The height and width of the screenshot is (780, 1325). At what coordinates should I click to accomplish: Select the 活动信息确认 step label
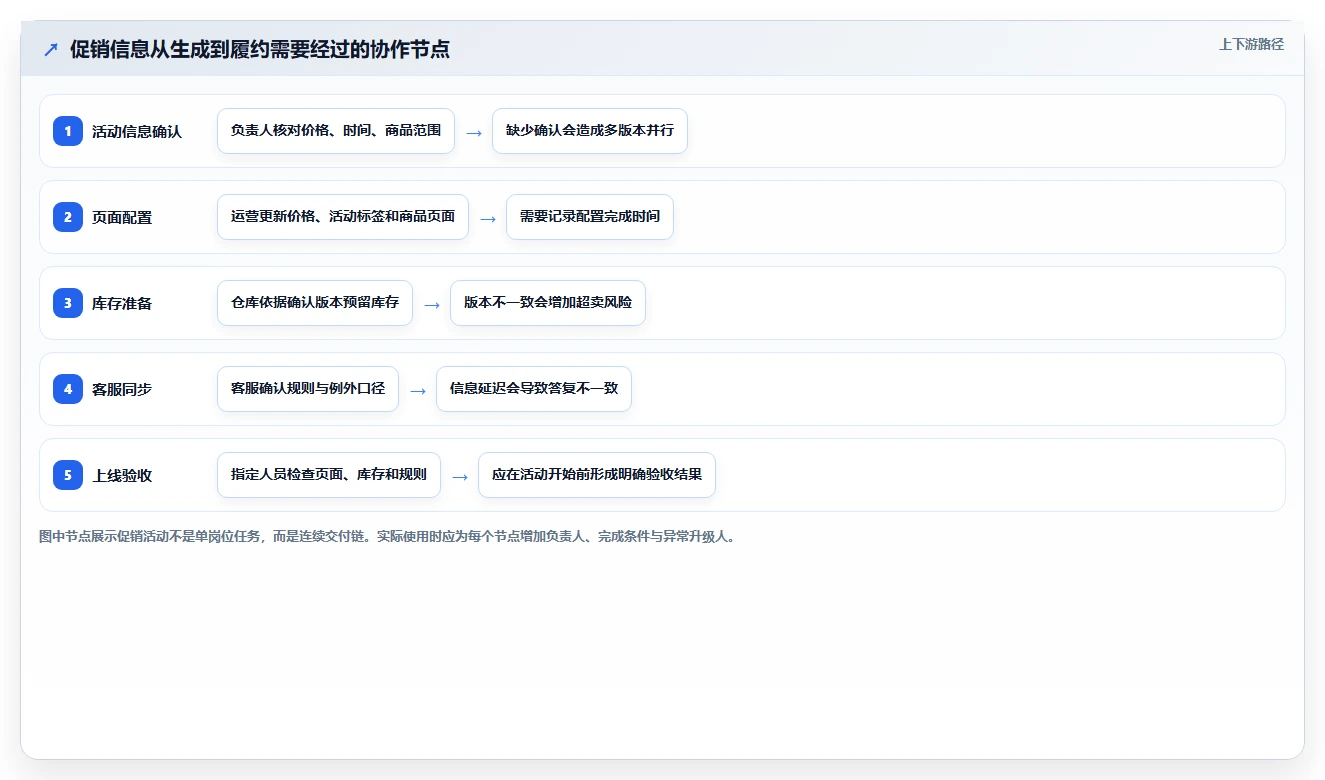(137, 131)
